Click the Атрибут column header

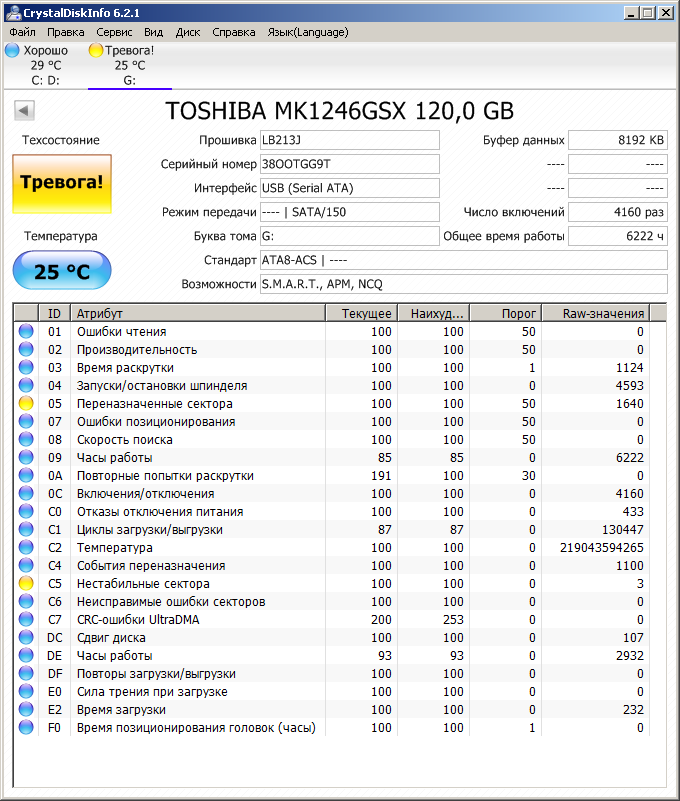tap(198, 313)
